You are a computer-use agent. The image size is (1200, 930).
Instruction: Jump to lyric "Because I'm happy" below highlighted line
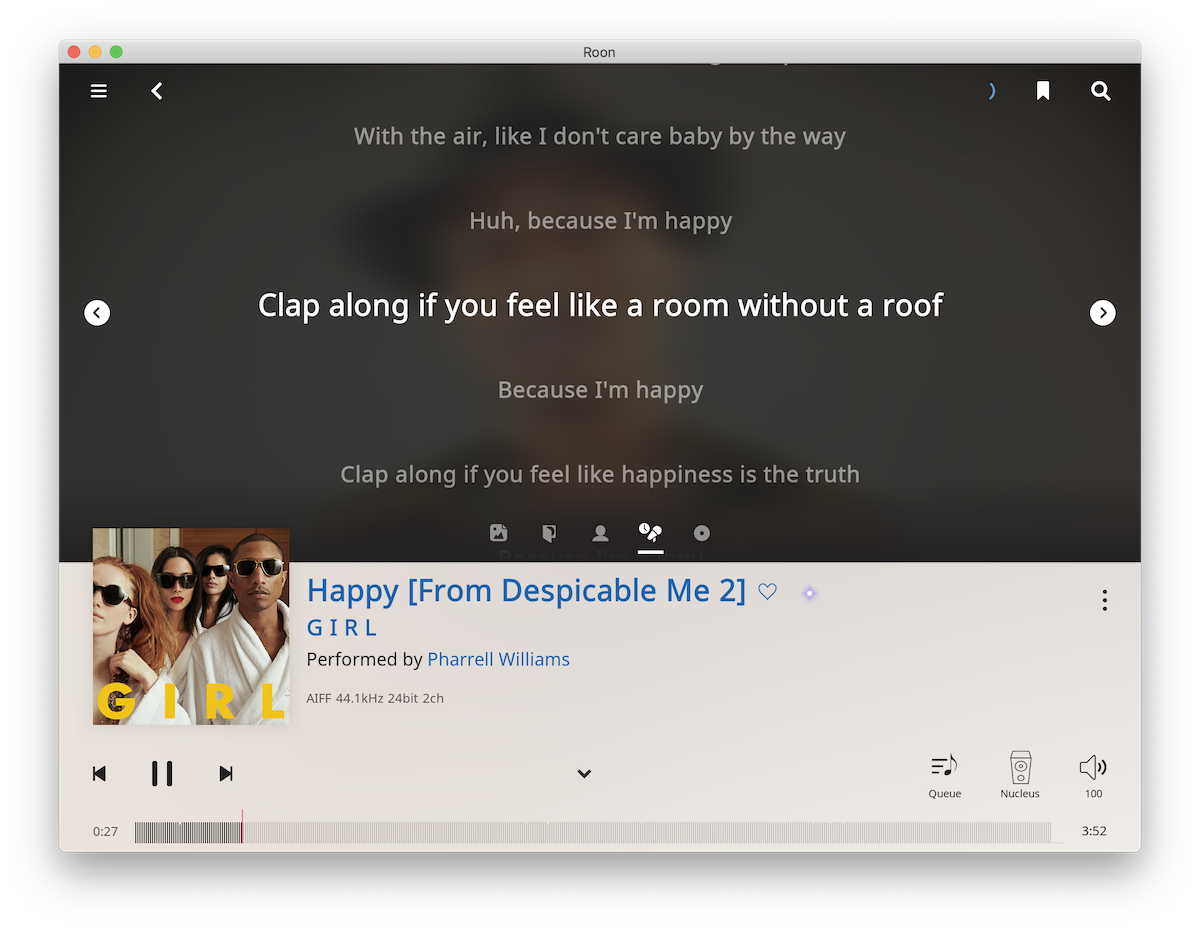(600, 389)
